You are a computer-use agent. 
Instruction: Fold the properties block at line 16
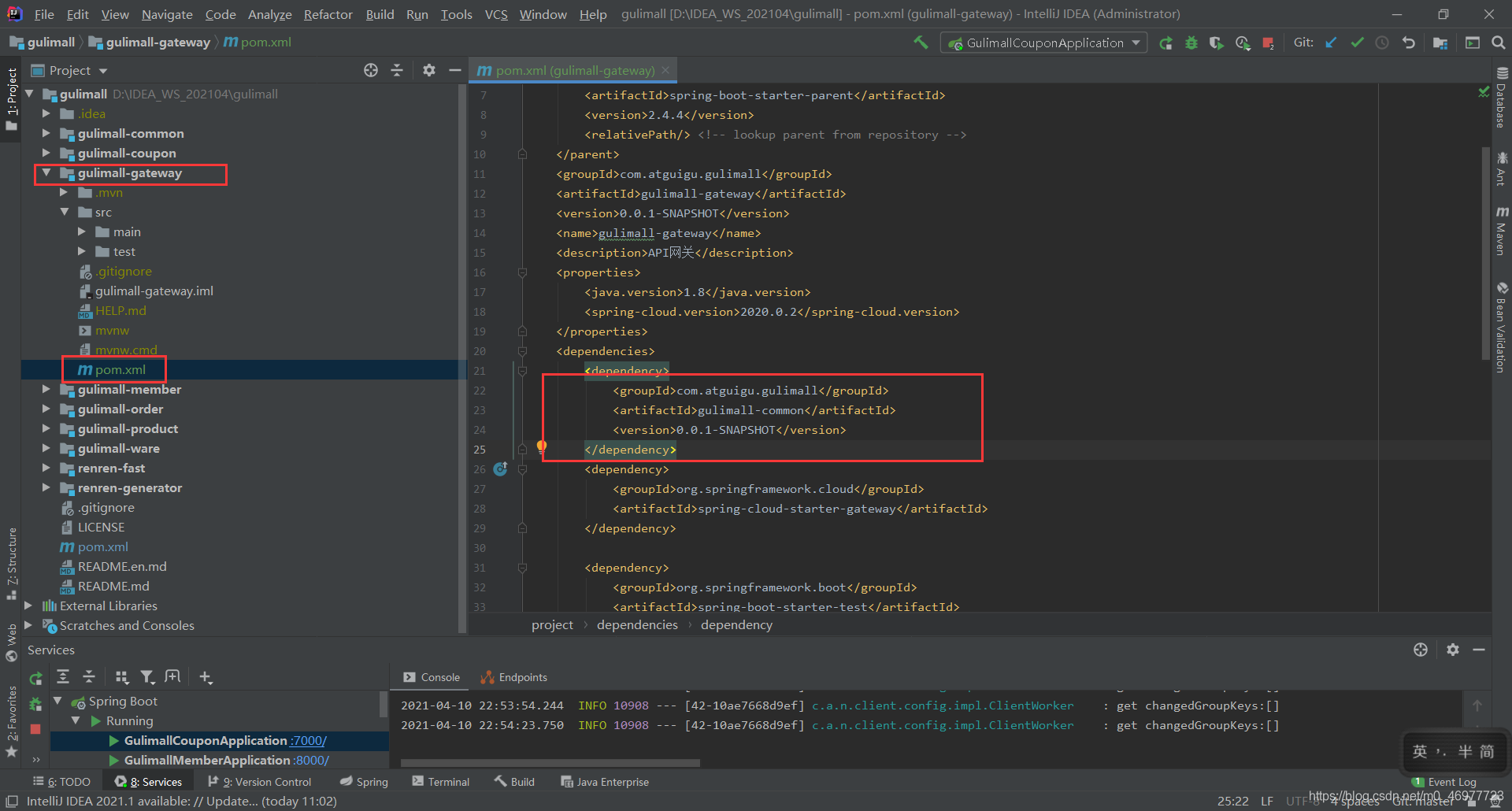tap(522, 272)
